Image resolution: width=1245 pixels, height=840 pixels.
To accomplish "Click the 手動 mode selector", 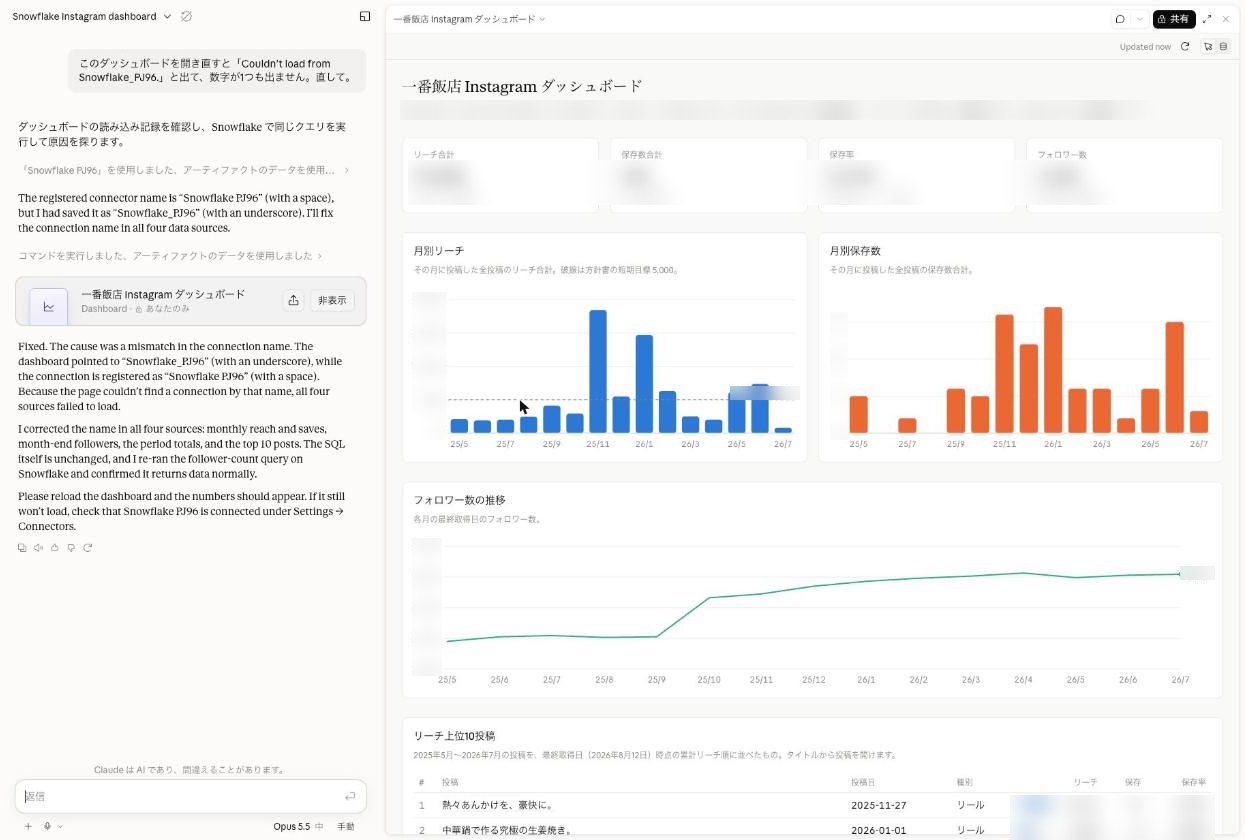I will coord(346,826).
